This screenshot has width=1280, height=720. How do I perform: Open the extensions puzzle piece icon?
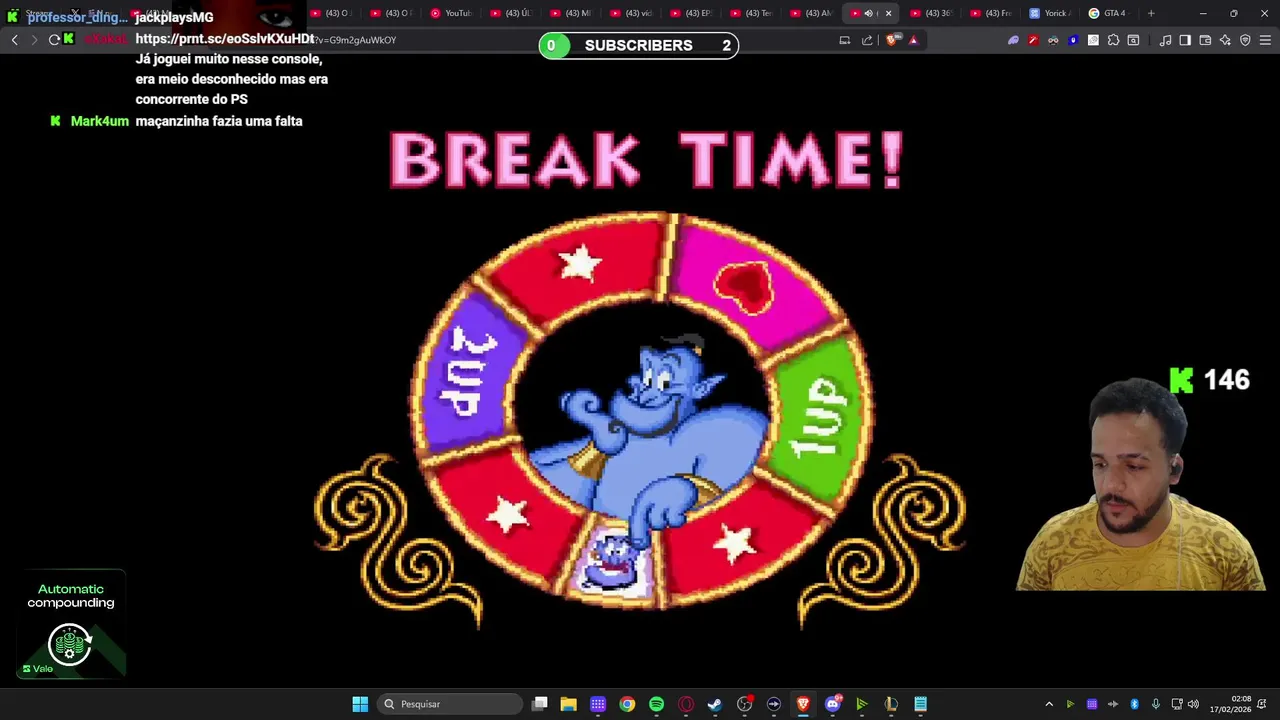pyautogui.click(x=1113, y=40)
